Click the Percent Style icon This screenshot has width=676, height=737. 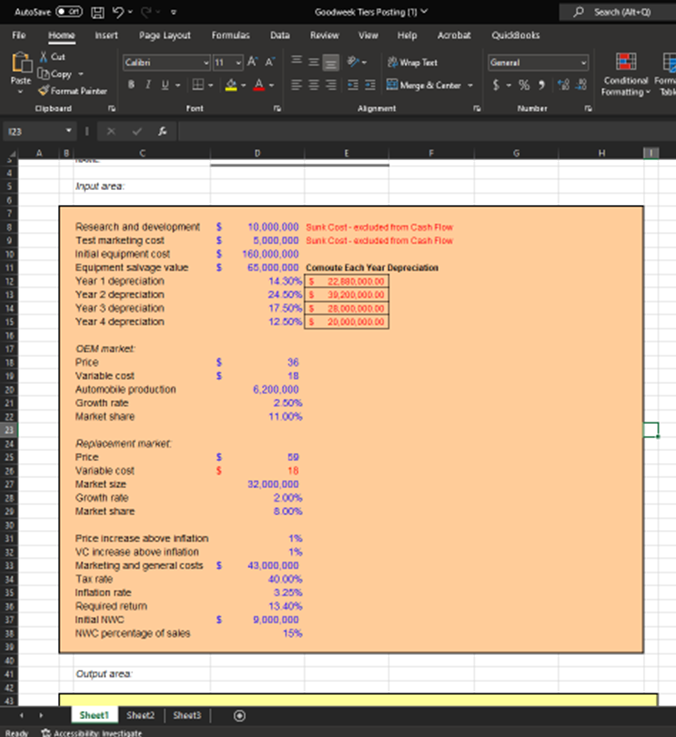(524, 85)
